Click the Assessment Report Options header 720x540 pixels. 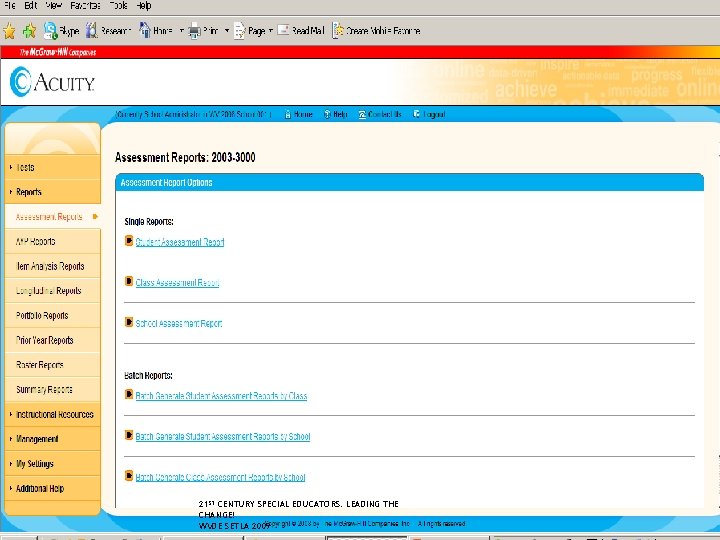pos(409,182)
